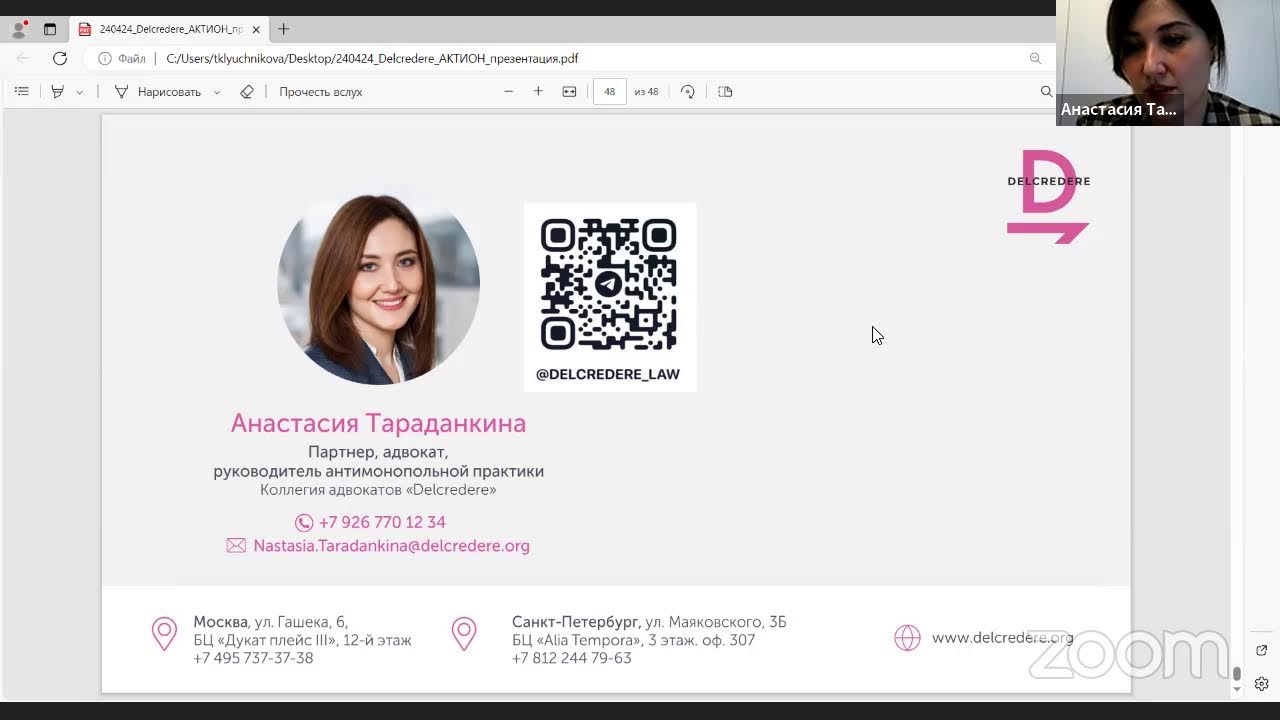The height and width of the screenshot is (720, 1280).
Task: Close the 240424_Delcredere PDF tab
Action: [256, 29]
